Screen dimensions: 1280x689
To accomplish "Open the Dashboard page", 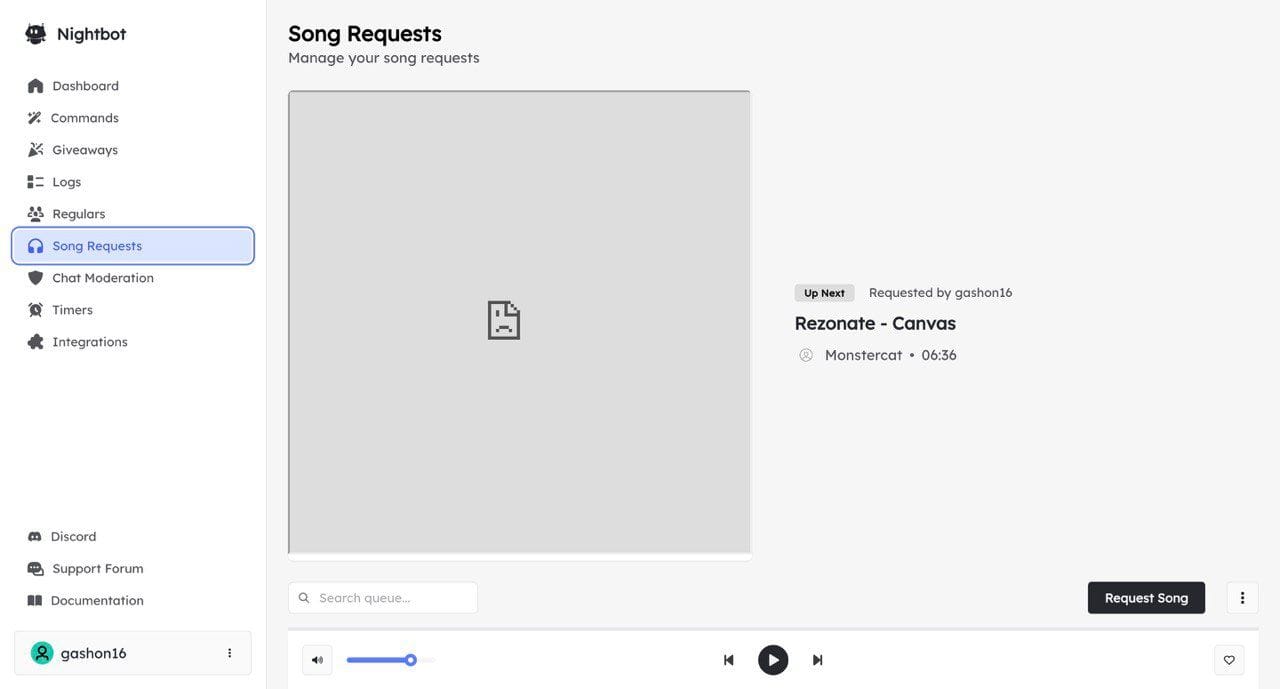I will pyautogui.click(x=85, y=86).
